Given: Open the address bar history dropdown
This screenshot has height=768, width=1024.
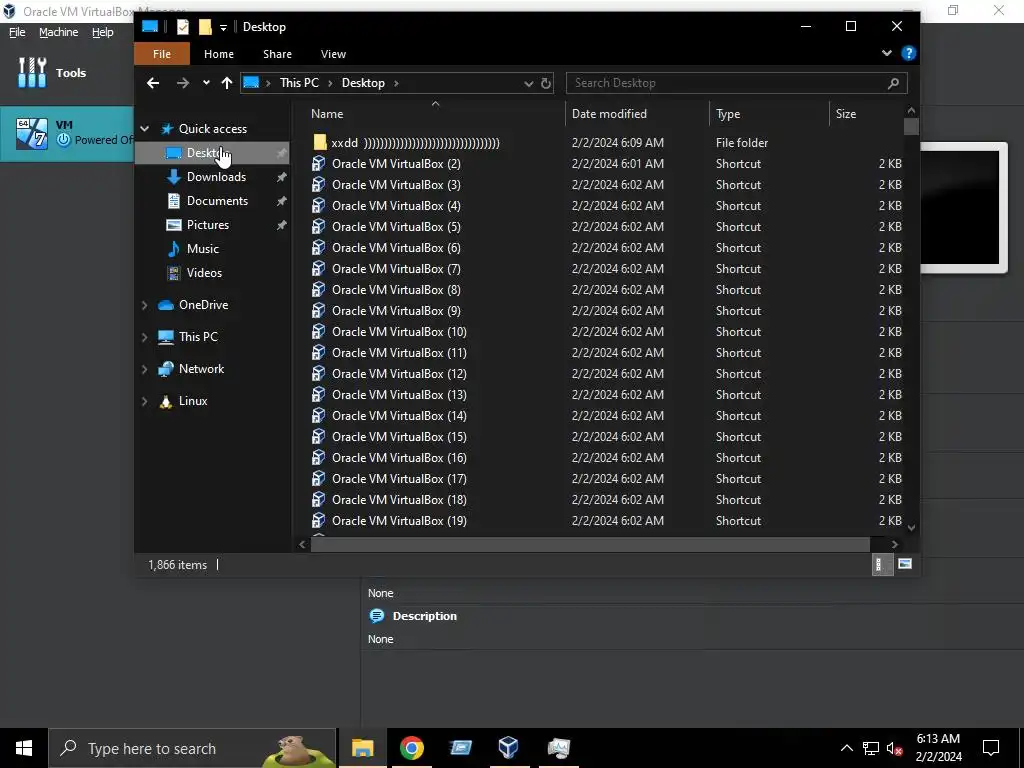Looking at the screenshot, I should 528,83.
